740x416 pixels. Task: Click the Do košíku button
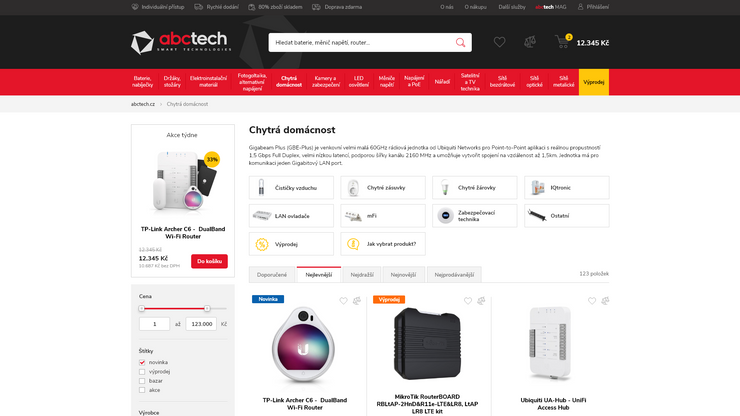209,261
